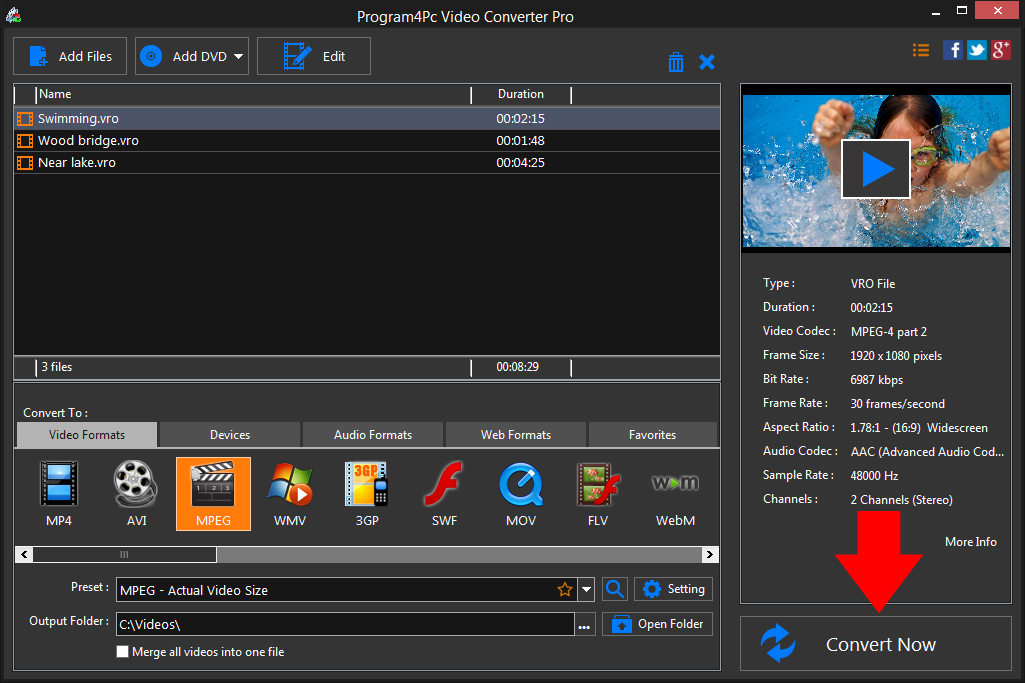Screen dimensions: 1025x683
Task: Mark preset as favorite with star
Action: click(565, 590)
